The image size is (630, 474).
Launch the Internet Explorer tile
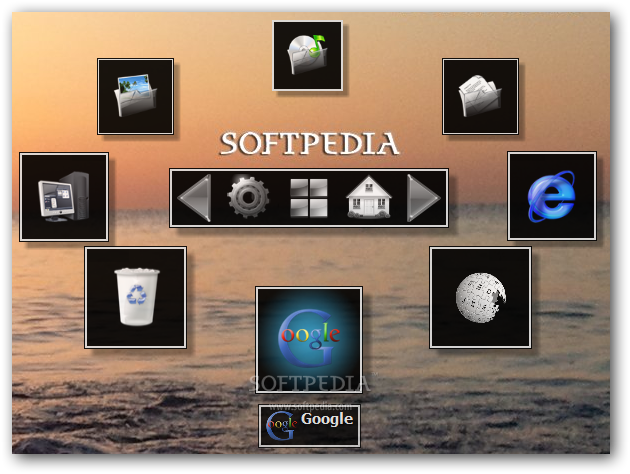pyautogui.click(x=552, y=196)
